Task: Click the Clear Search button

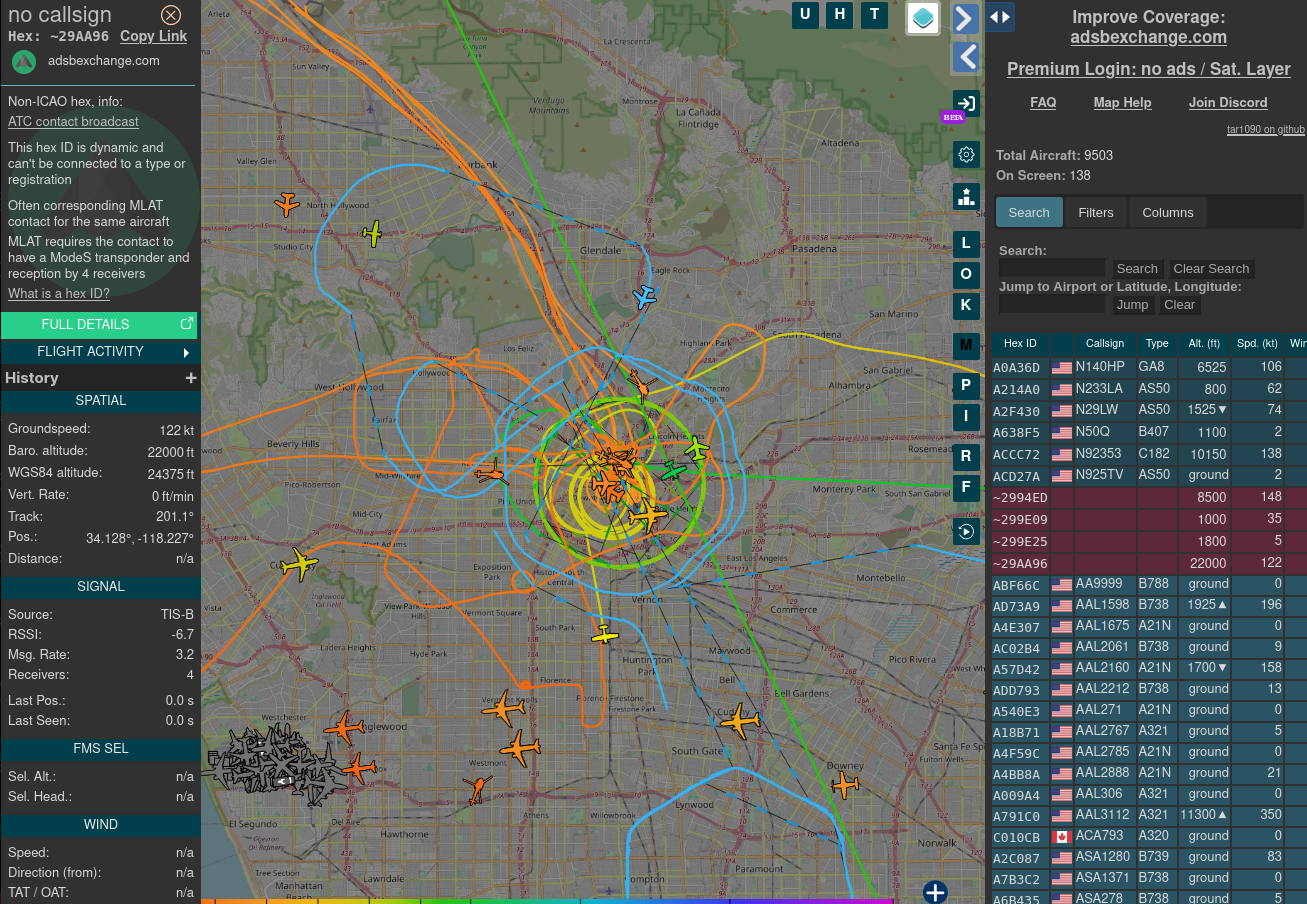Action: click(x=1211, y=269)
